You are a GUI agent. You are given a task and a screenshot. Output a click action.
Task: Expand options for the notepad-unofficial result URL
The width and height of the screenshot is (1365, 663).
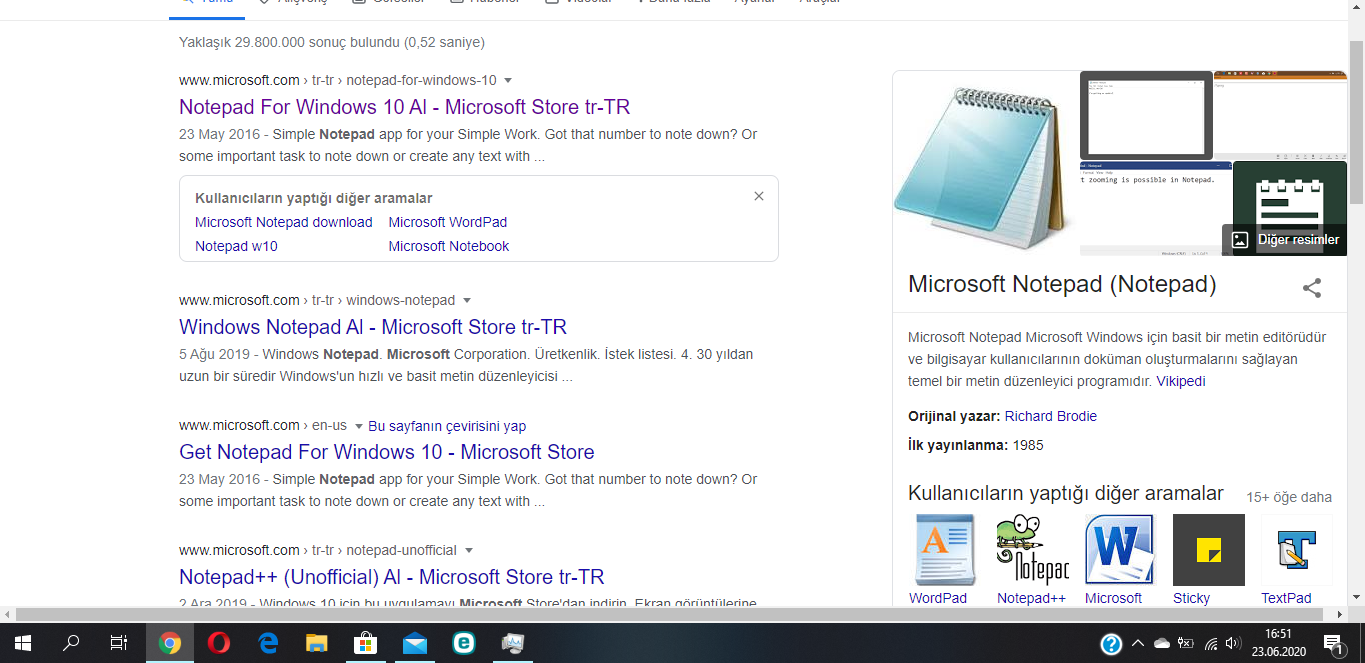tap(469, 550)
